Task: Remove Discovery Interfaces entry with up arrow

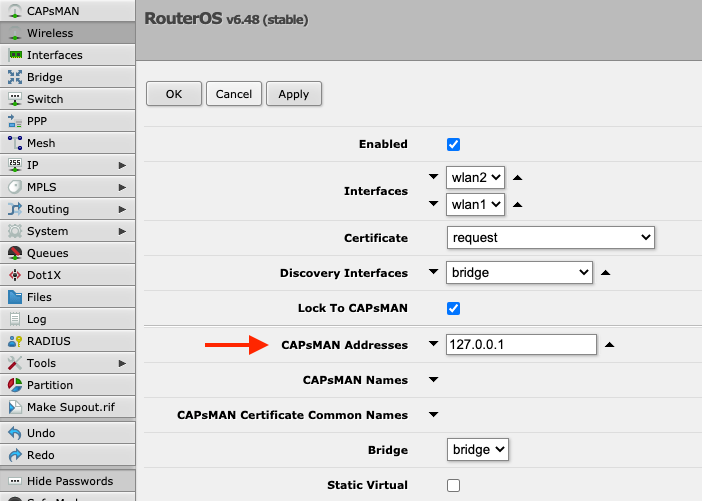Action: pyautogui.click(x=605, y=273)
